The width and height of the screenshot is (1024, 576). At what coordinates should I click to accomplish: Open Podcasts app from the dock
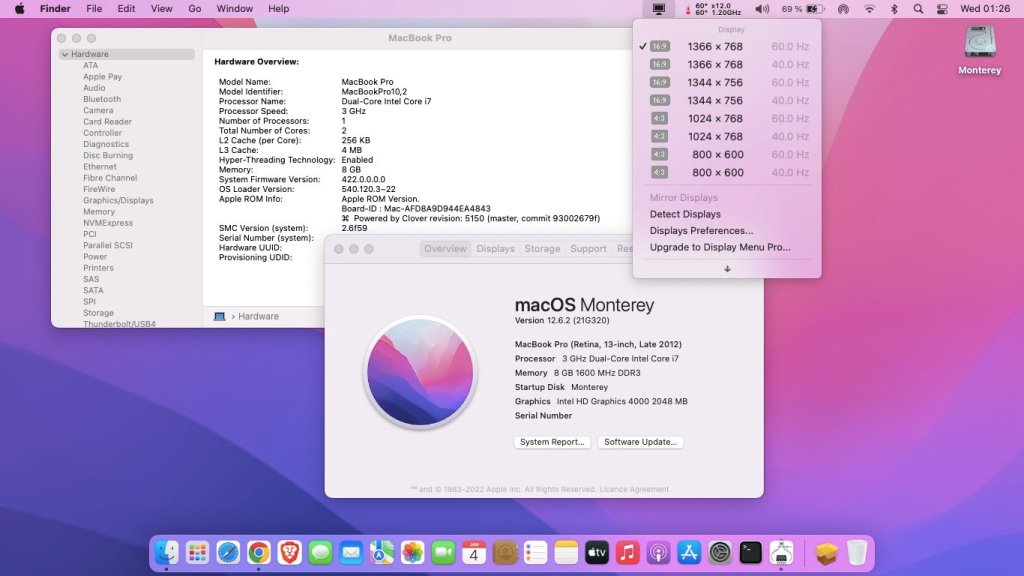(x=658, y=552)
